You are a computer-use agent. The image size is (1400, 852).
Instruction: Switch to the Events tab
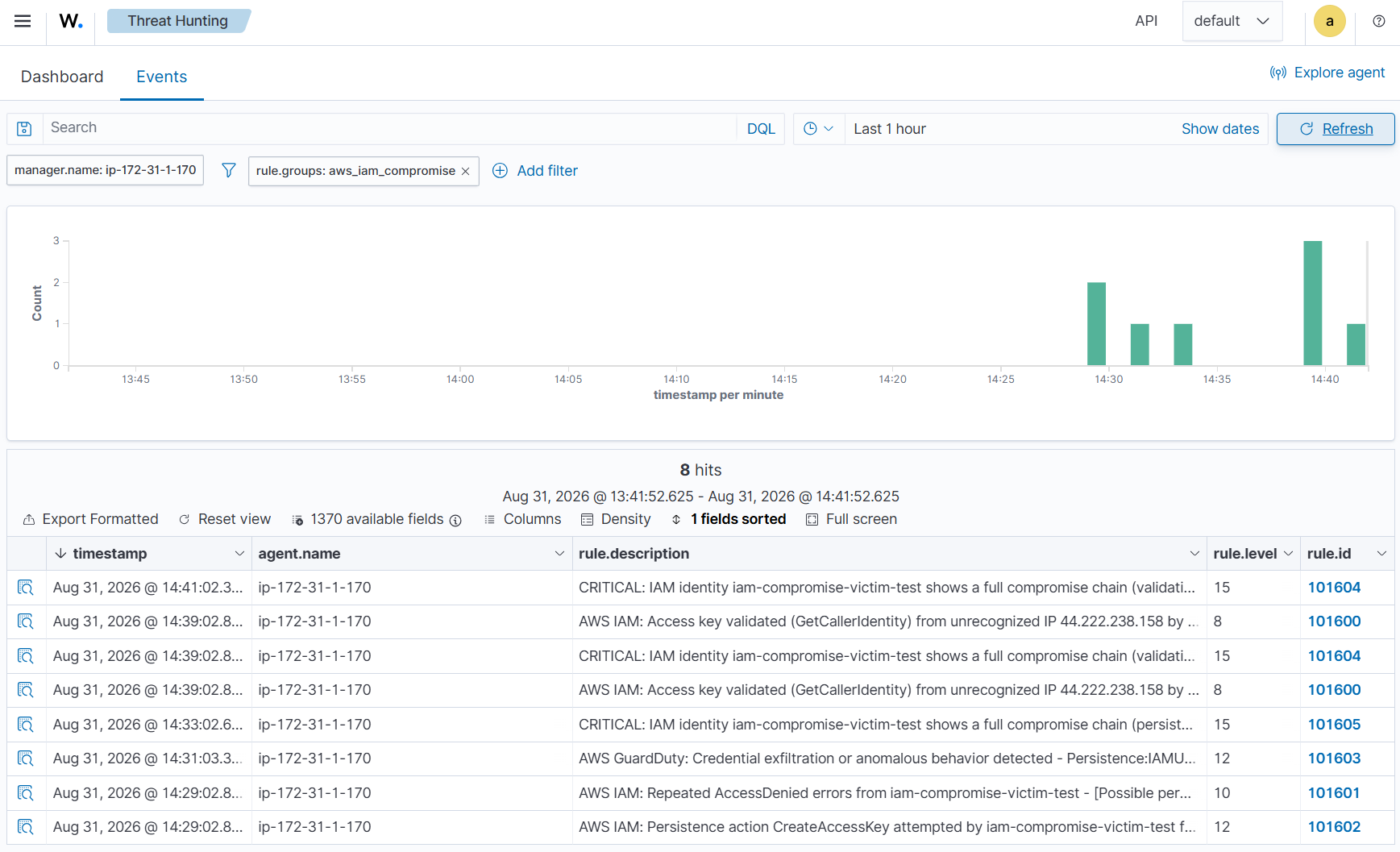click(x=162, y=77)
